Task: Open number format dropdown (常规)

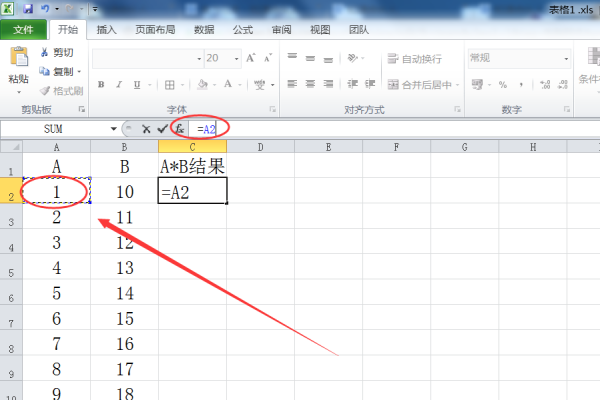Action: [x=566, y=59]
